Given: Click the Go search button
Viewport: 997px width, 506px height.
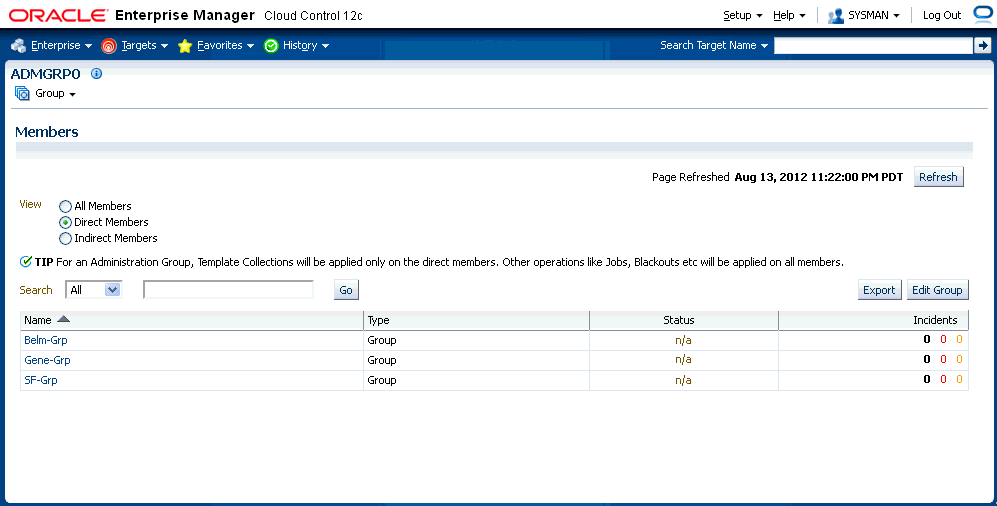Looking at the screenshot, I should click(346, 290).
